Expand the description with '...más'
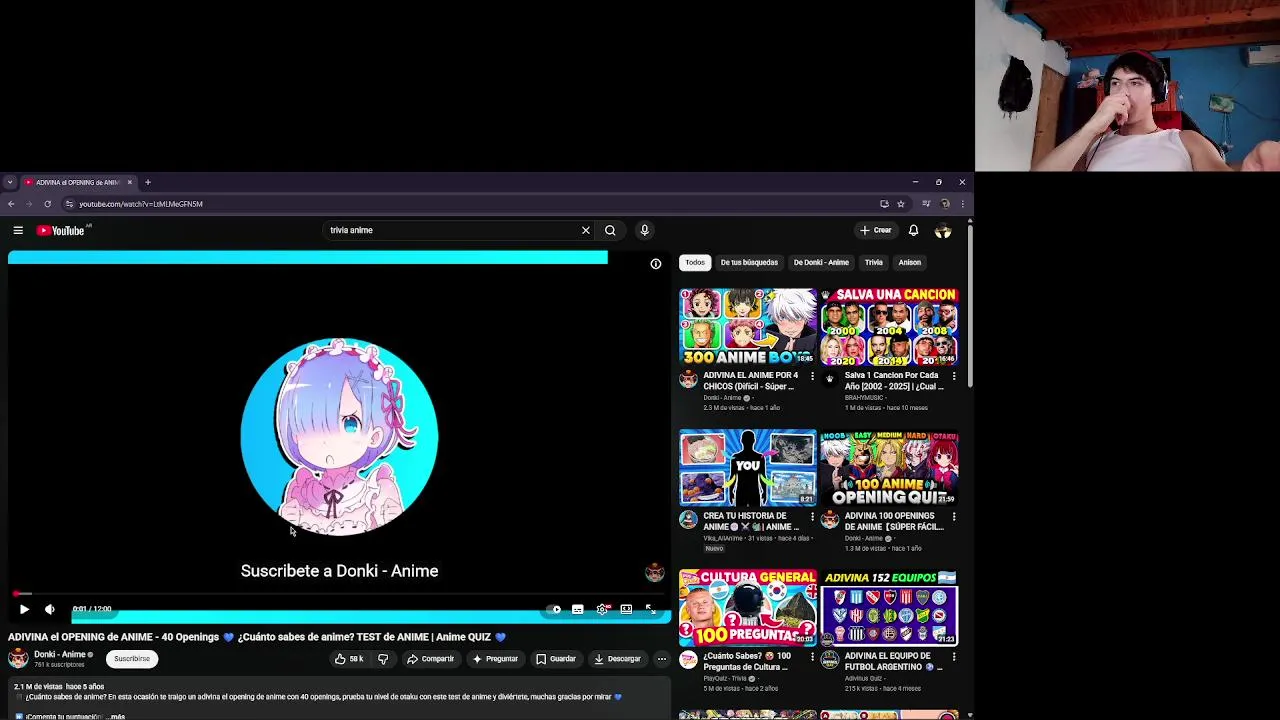The height and width of the screenshot is (720, 1280). [x=116, y=716]
